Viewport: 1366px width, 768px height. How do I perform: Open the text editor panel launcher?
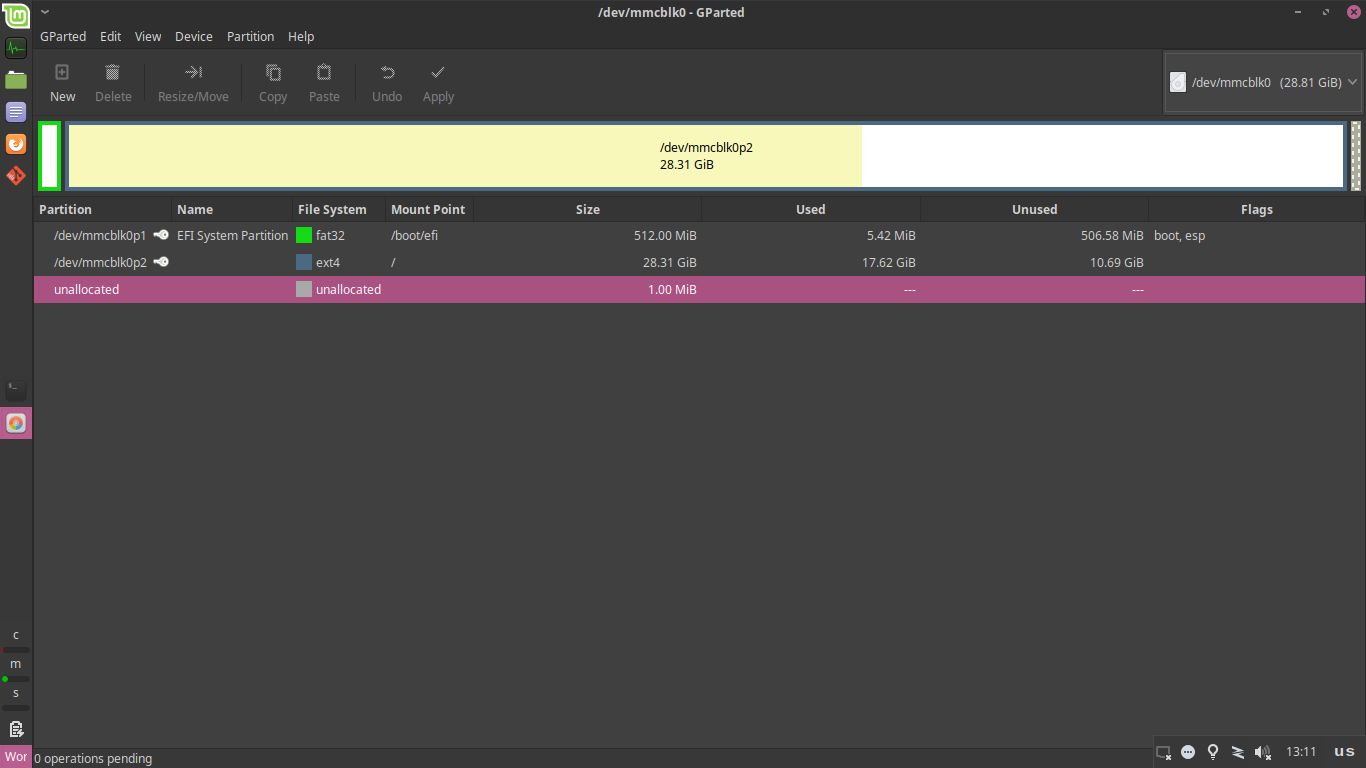[16, 112]
